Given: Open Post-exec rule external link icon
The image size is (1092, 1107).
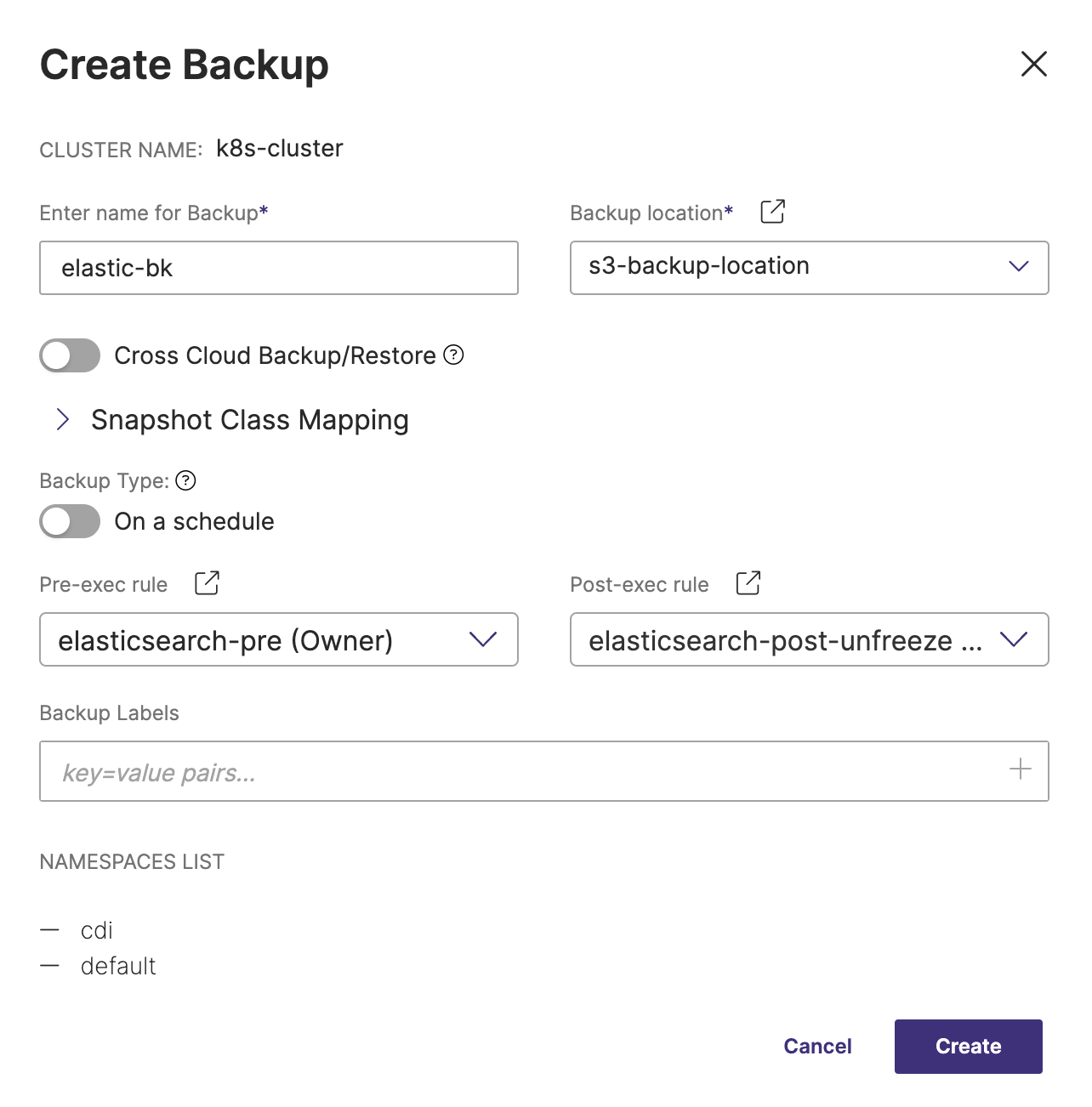Looking at the screenshot, I should tap(748, 583).
